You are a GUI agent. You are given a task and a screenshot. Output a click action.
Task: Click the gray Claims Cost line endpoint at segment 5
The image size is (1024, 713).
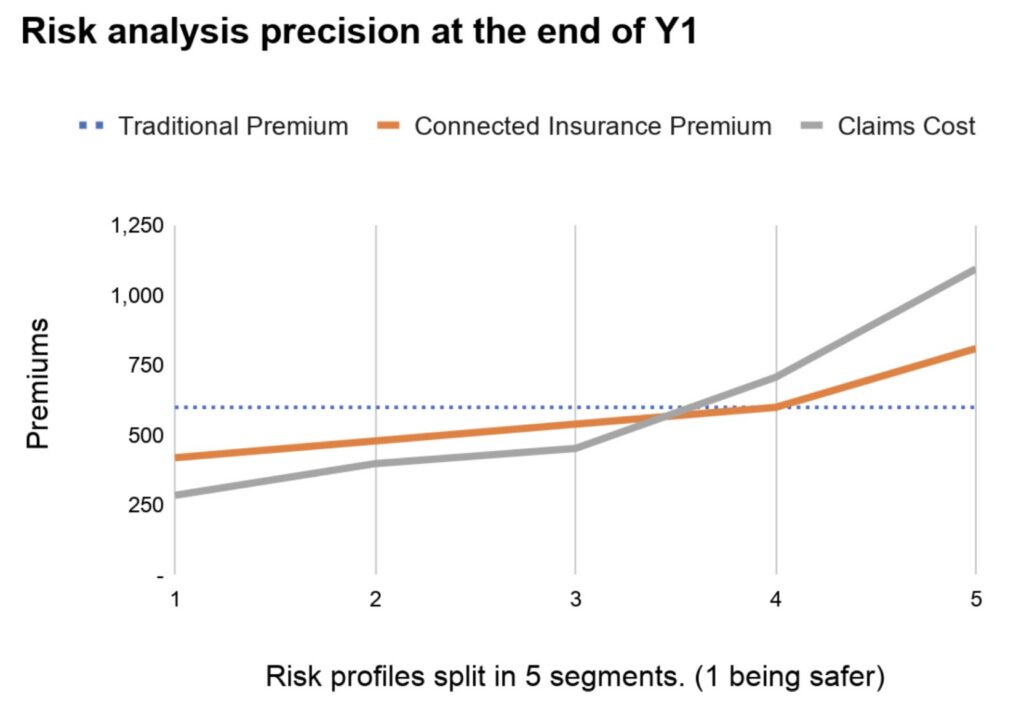[973, 270]
